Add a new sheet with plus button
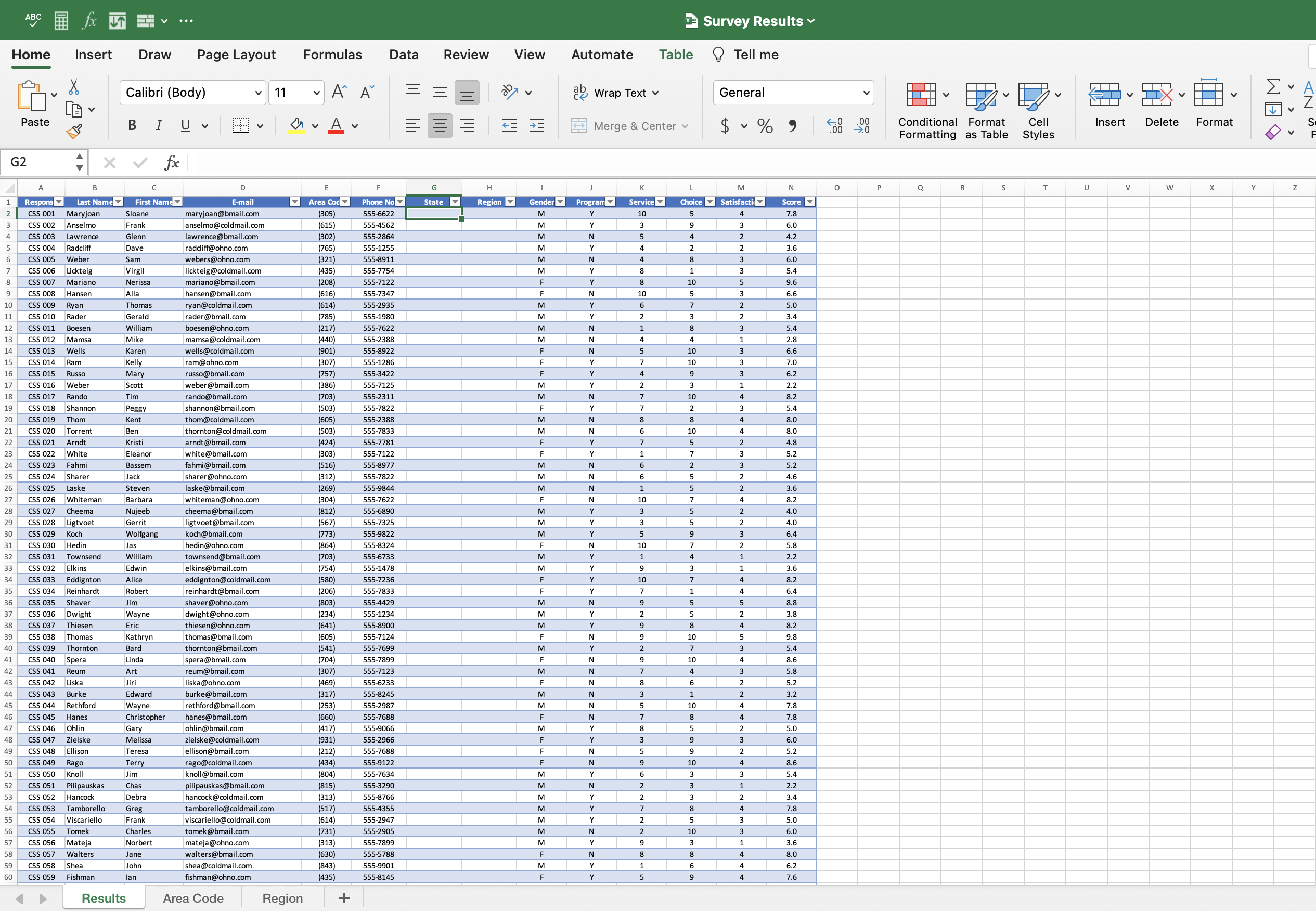Screen dimensions: 1316x911 pos(344,898)
